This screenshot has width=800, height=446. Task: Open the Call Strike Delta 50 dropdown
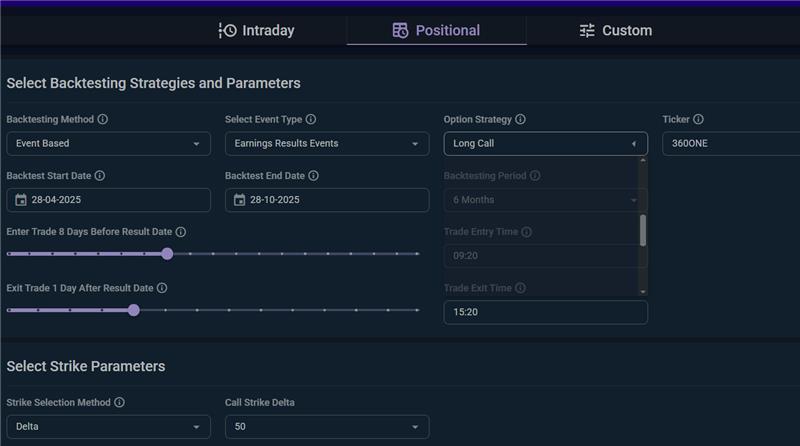327,427
